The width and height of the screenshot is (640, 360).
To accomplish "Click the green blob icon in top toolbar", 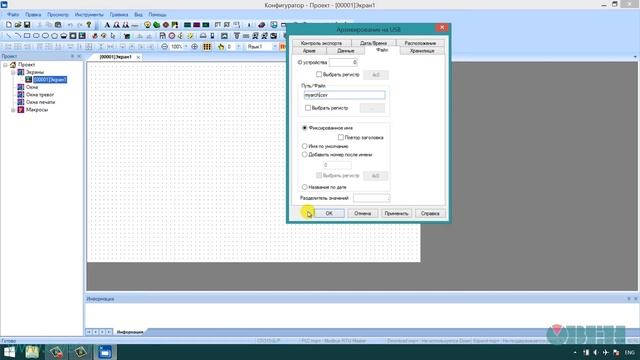I will point(156,25).
